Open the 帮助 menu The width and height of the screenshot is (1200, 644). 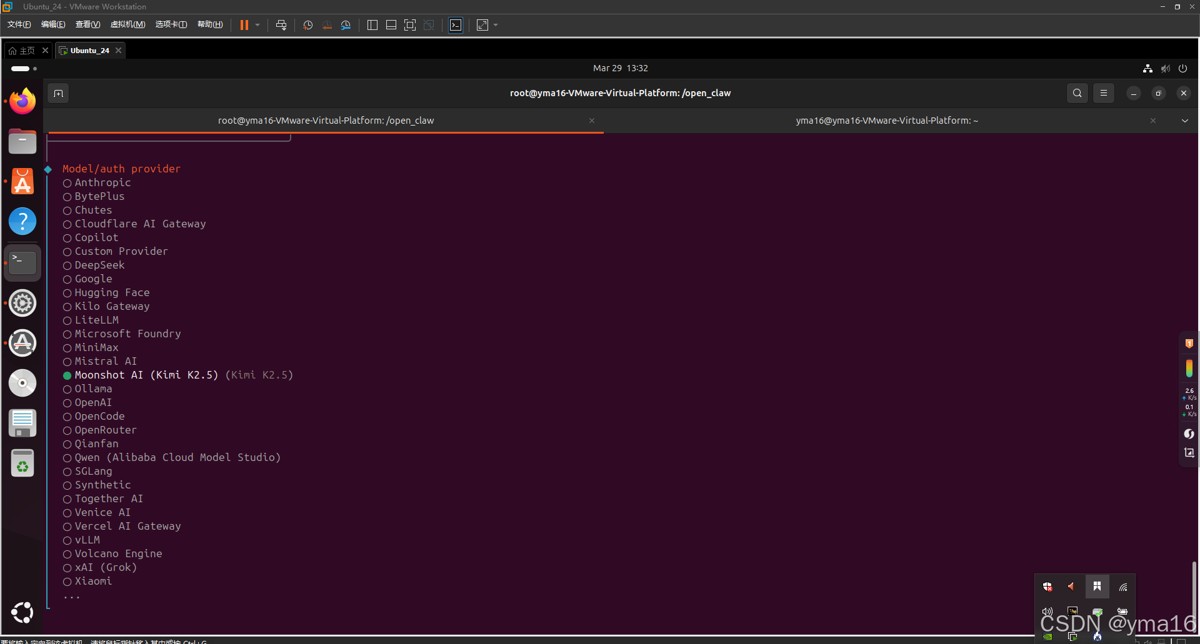tap(209, 25)
